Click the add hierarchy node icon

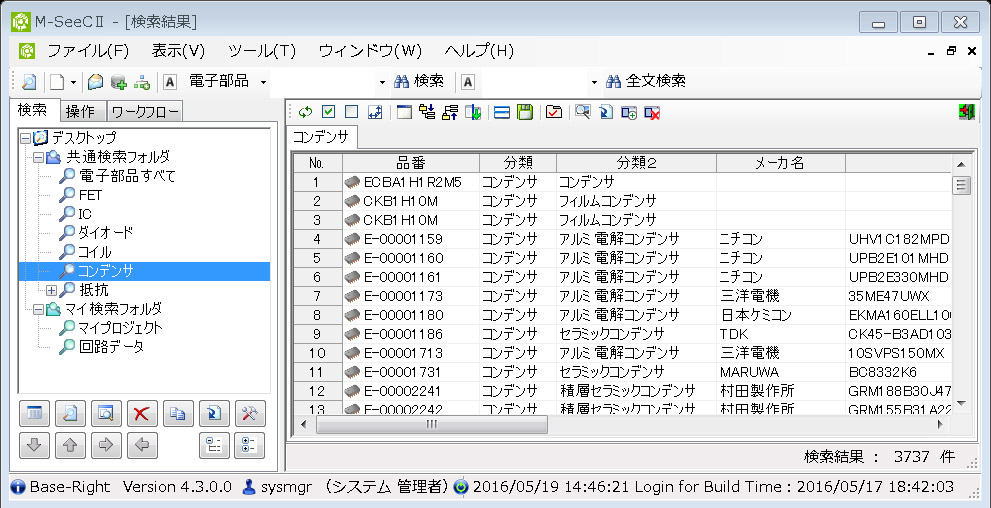pyautogui.click(x=142, y=82)
